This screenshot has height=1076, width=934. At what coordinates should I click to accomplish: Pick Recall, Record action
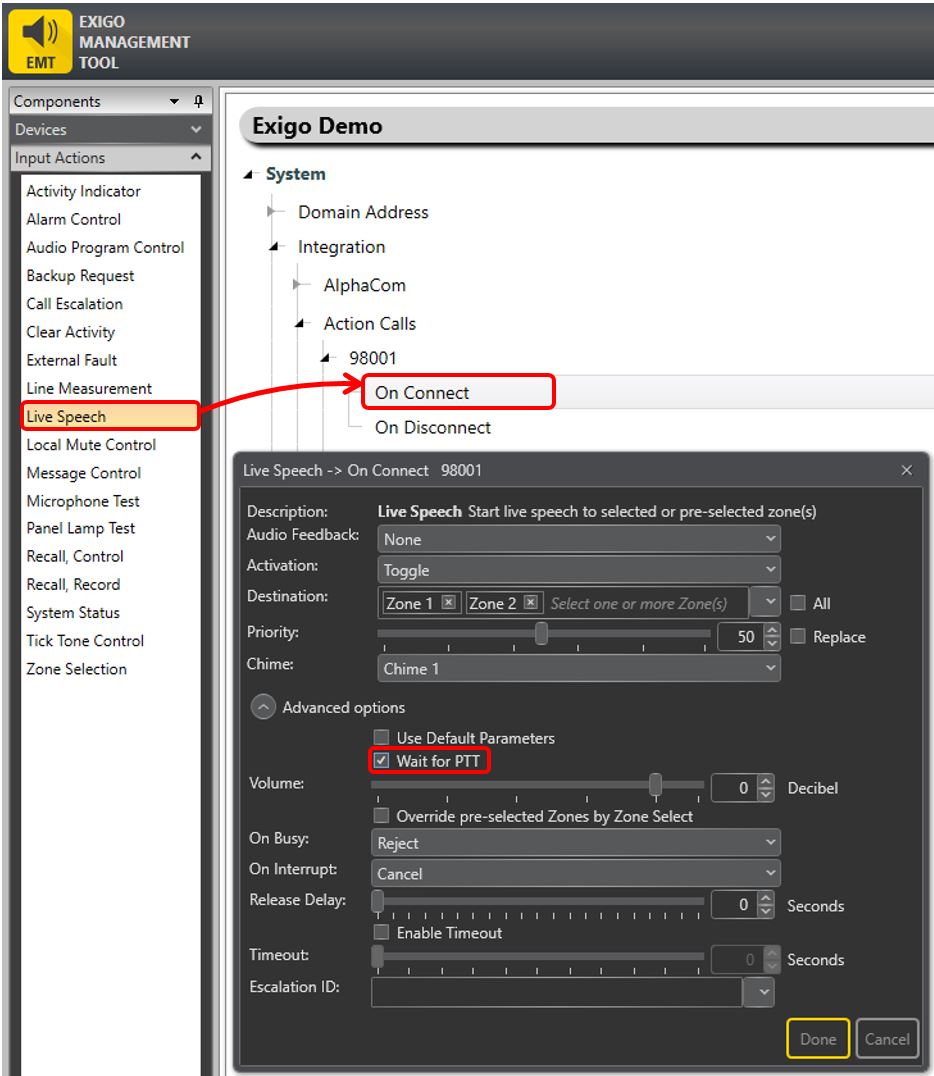tap(73, 585)
